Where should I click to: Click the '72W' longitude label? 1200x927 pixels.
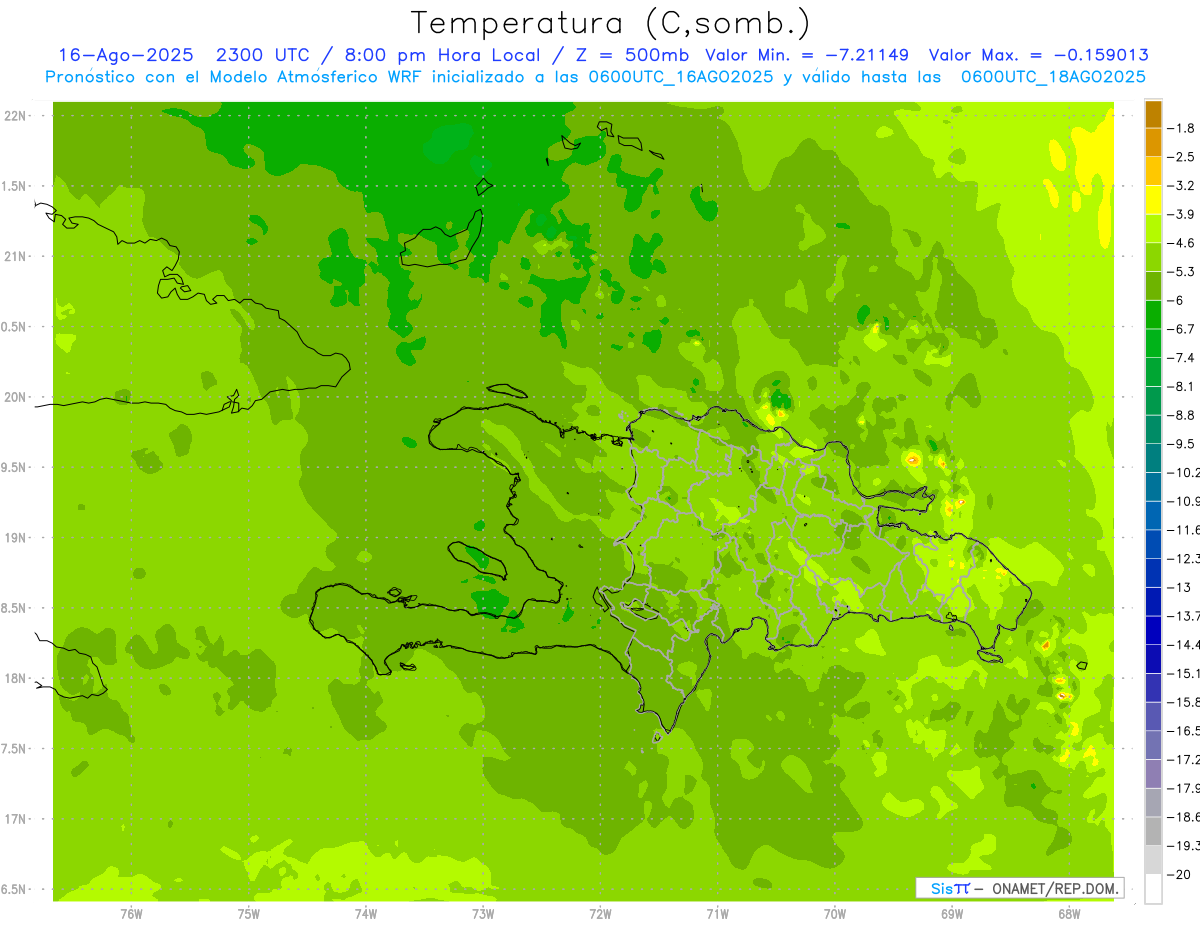600,913
